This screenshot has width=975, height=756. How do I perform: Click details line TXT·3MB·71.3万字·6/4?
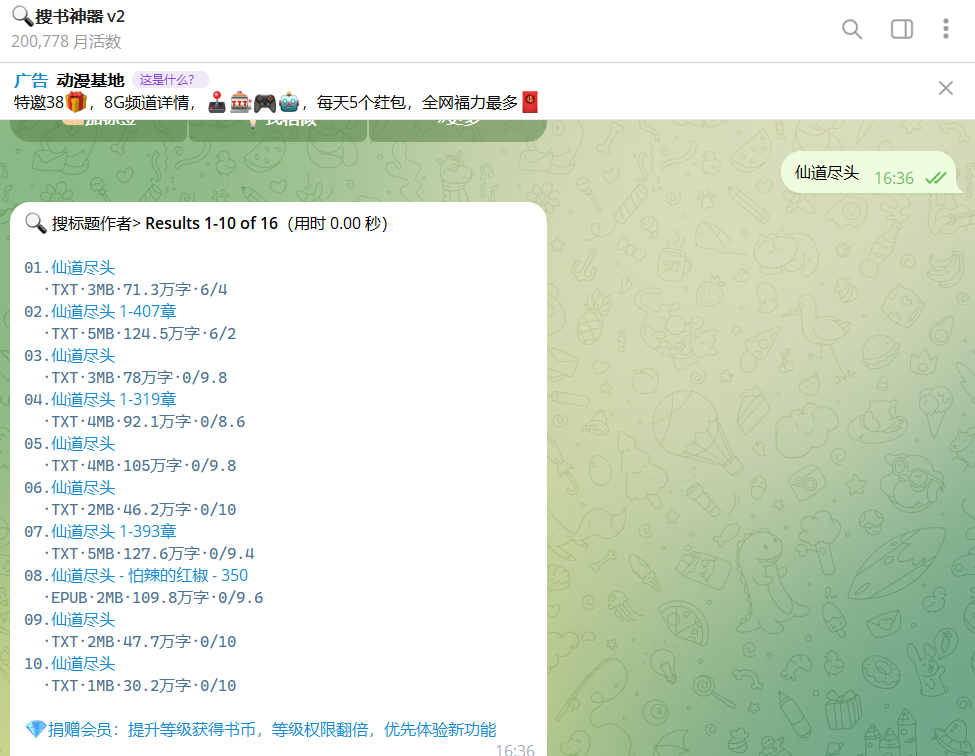[x=136, y=290]
